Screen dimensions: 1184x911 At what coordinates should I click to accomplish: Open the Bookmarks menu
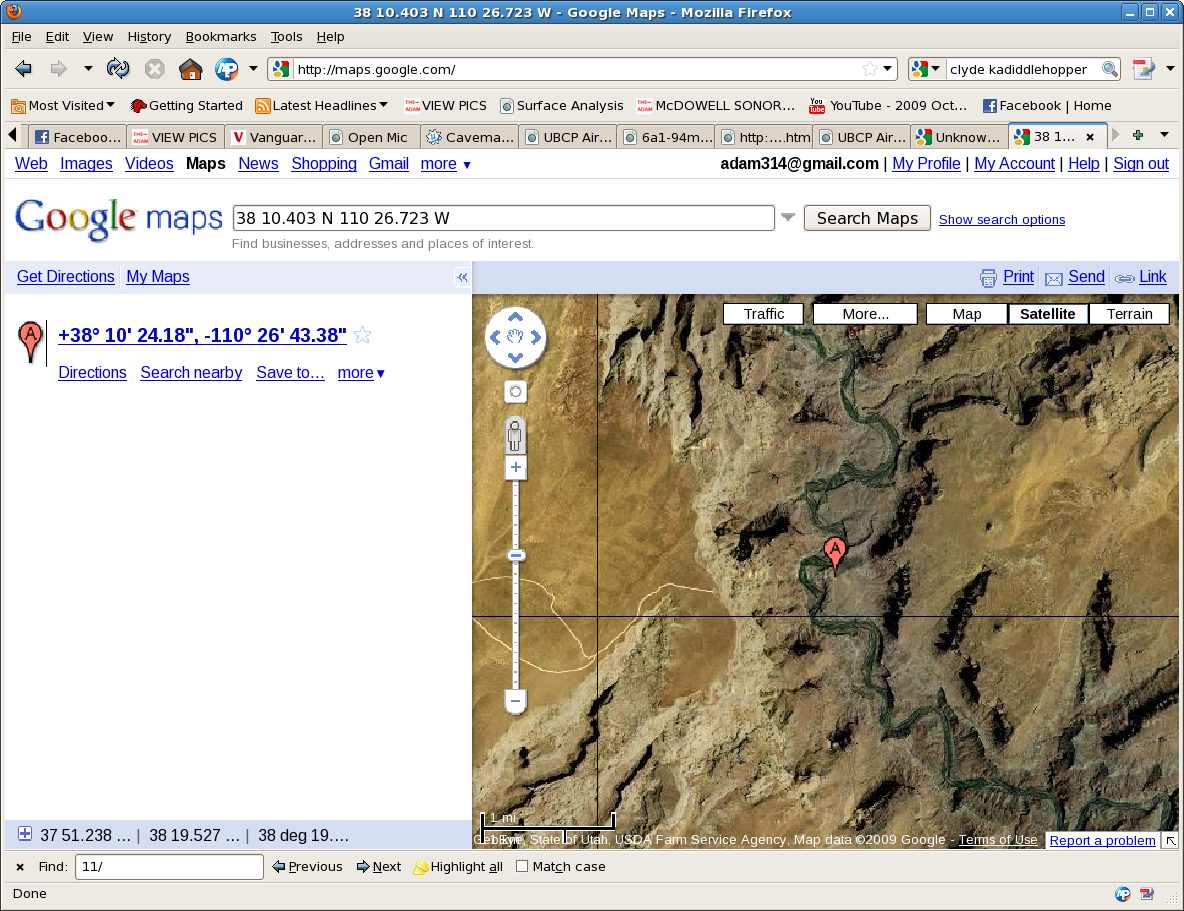pos(221,36)
